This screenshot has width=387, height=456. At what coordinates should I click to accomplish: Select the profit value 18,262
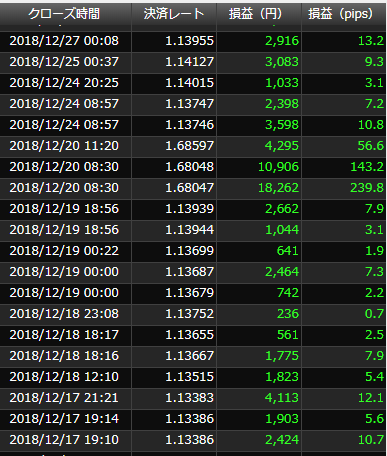pos(279,188)
